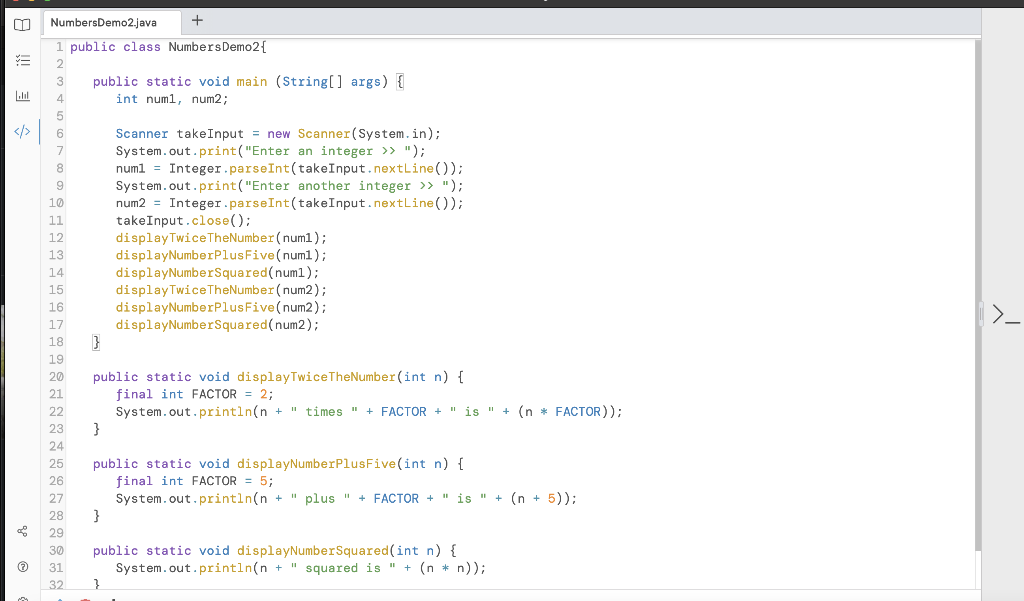Screen dimensions: 1024x601
Task: Select the code editor </> icon
Action: (x=22, y=131)
